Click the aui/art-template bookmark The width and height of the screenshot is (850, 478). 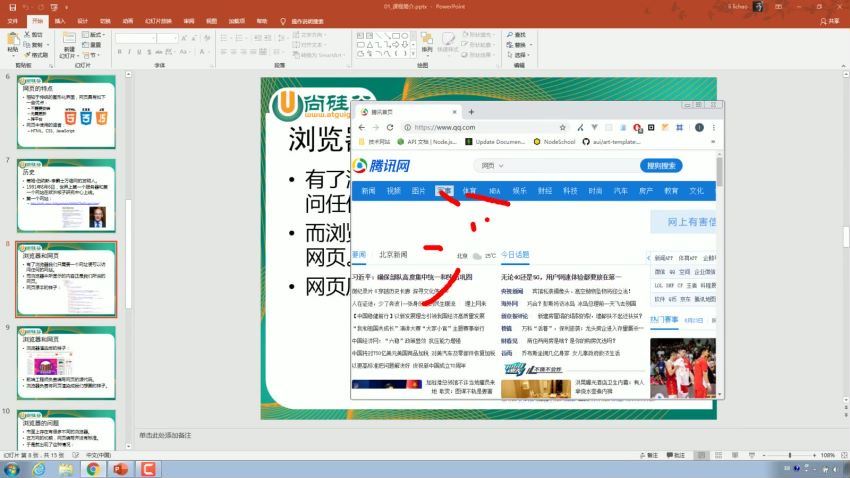click(x=611, y=142)
